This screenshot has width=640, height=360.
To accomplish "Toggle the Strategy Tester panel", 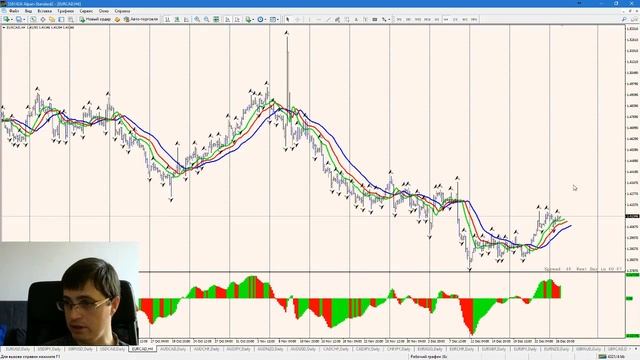I will point(71,19).
